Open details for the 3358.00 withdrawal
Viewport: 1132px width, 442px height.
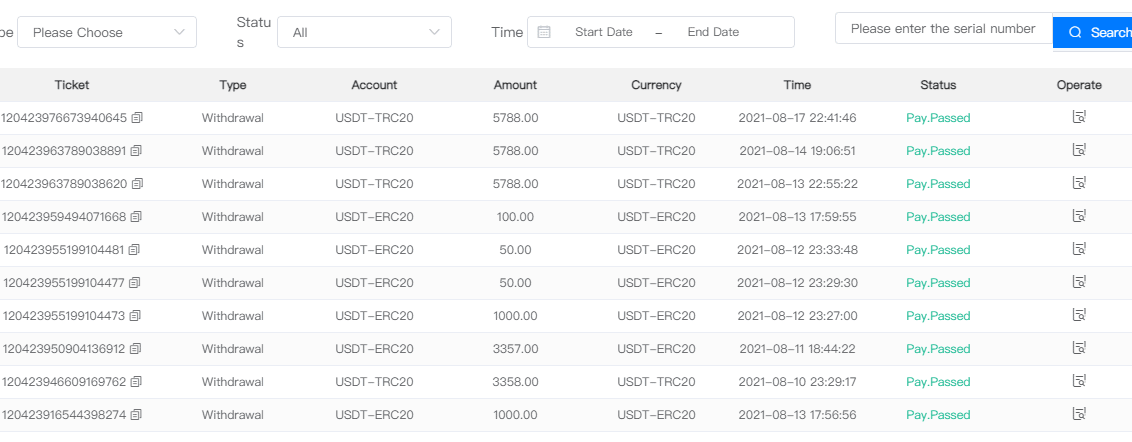coord(1079,381)
